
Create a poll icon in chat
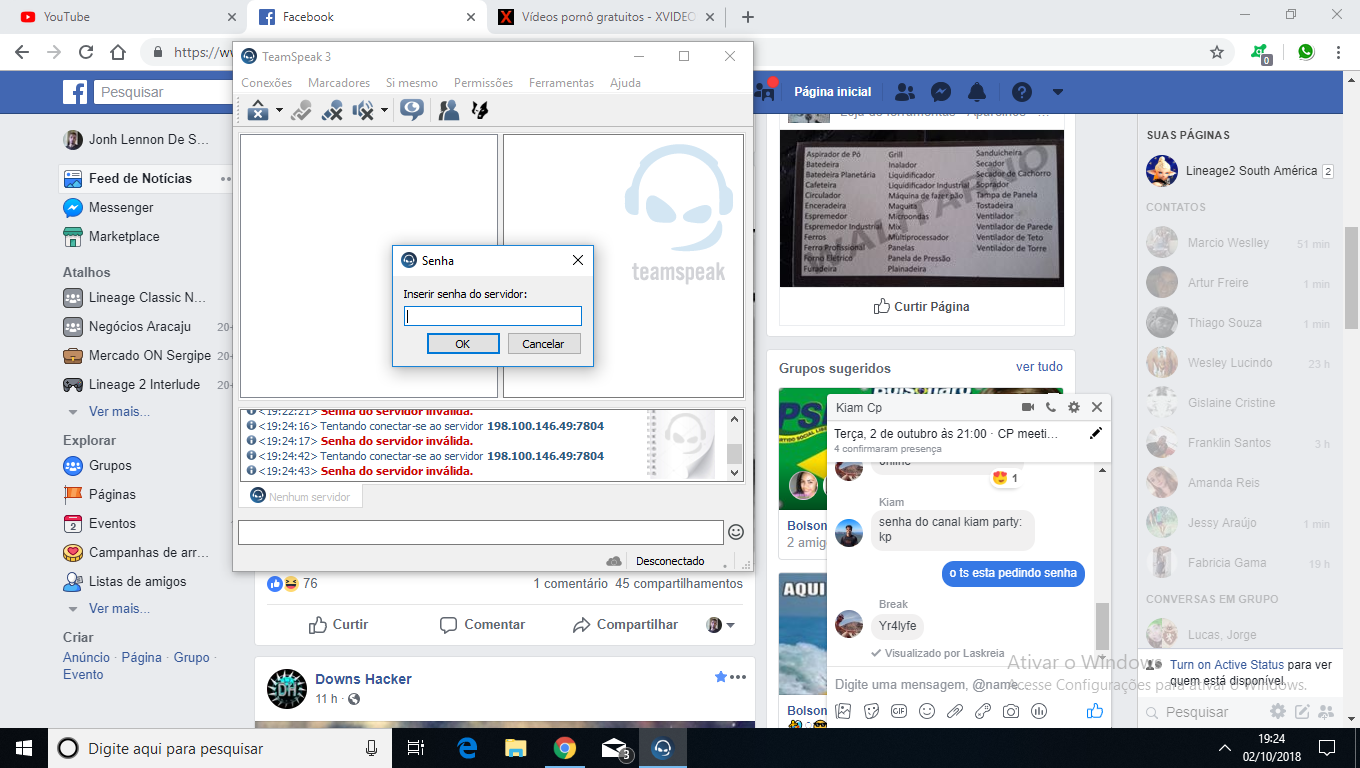point(1039,711)
